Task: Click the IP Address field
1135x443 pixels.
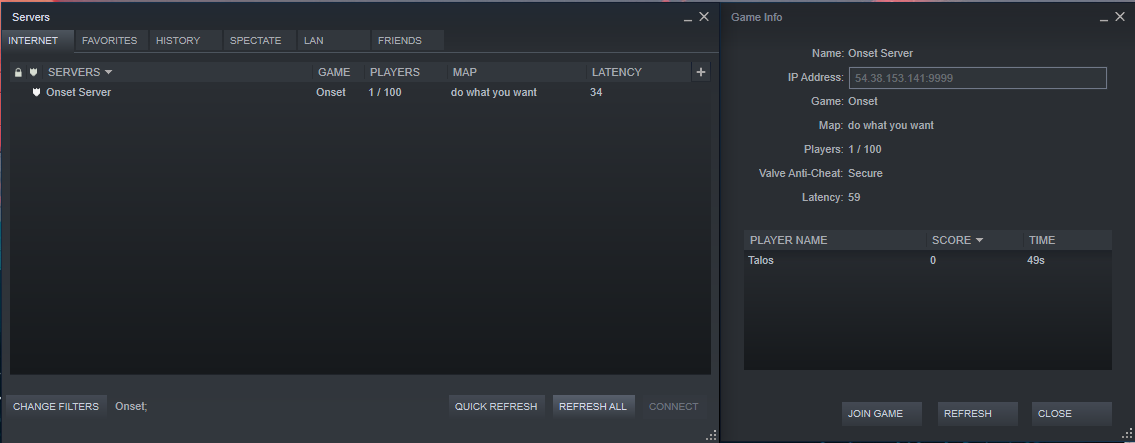Action: tap(977, 77)
